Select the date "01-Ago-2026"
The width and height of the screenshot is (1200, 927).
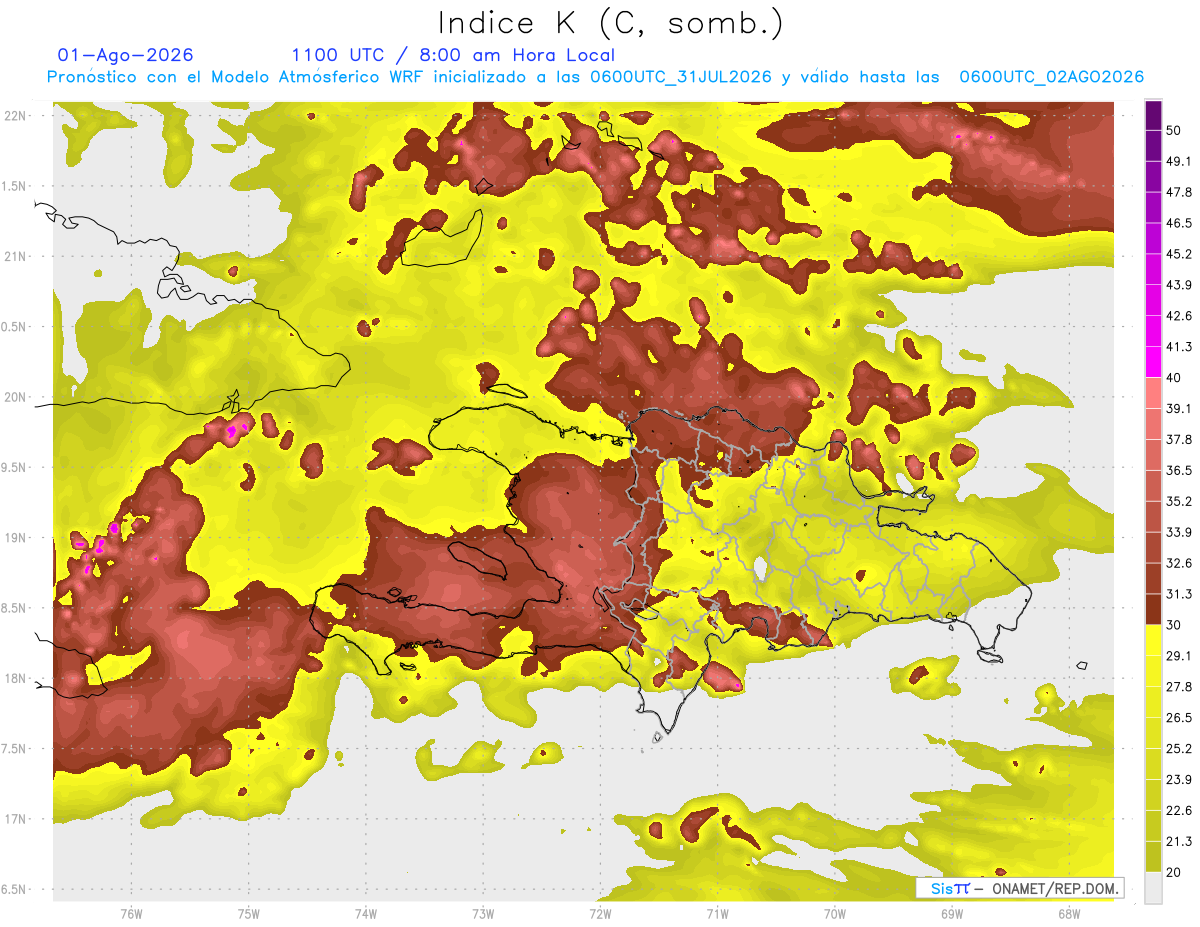tap(125, 55)
